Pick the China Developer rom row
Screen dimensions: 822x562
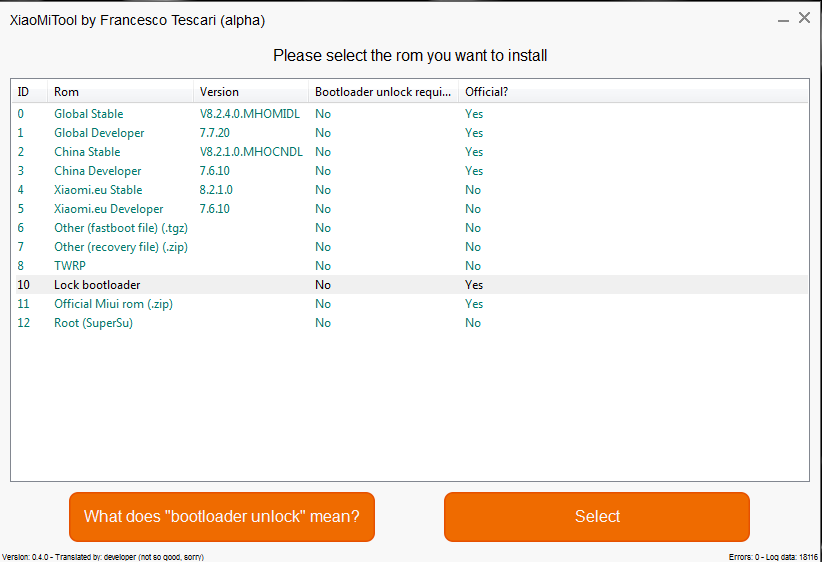(97, 171)
